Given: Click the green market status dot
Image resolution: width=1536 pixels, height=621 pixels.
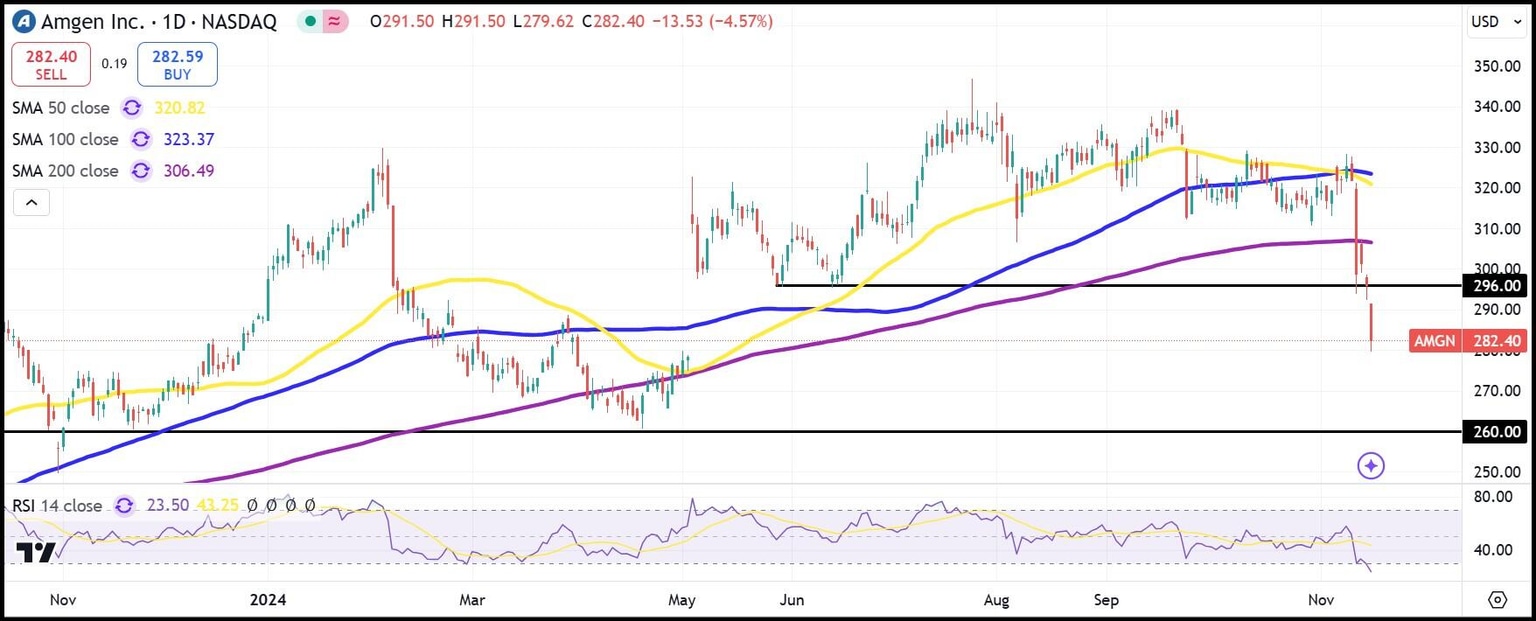Looking at the screenshot, I should point(312,21).
